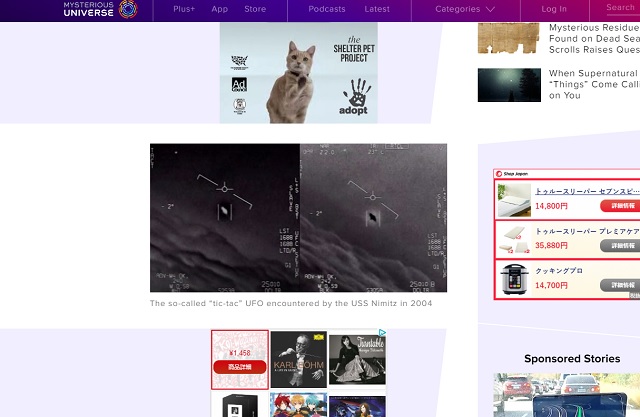This screenshot has width=640, height=417.
Task: Read When Supernatural Things Come Calling article
Action: point(594,84)
